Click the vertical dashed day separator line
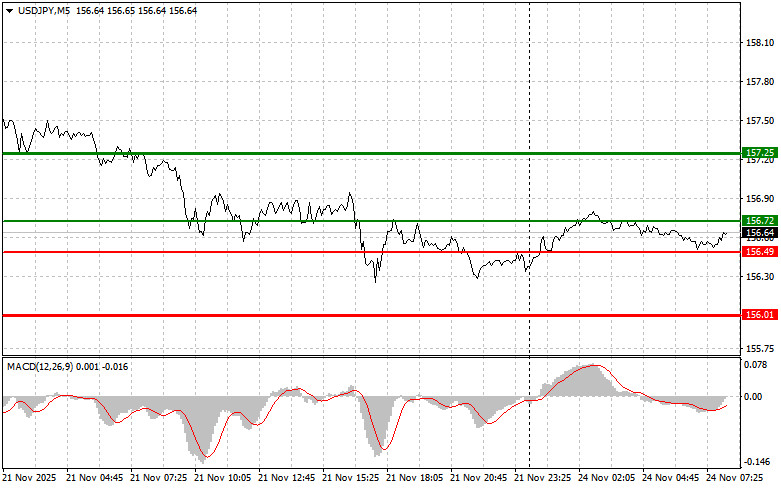The width and height of the screenshot is (781, 489). tap(529, 100)
